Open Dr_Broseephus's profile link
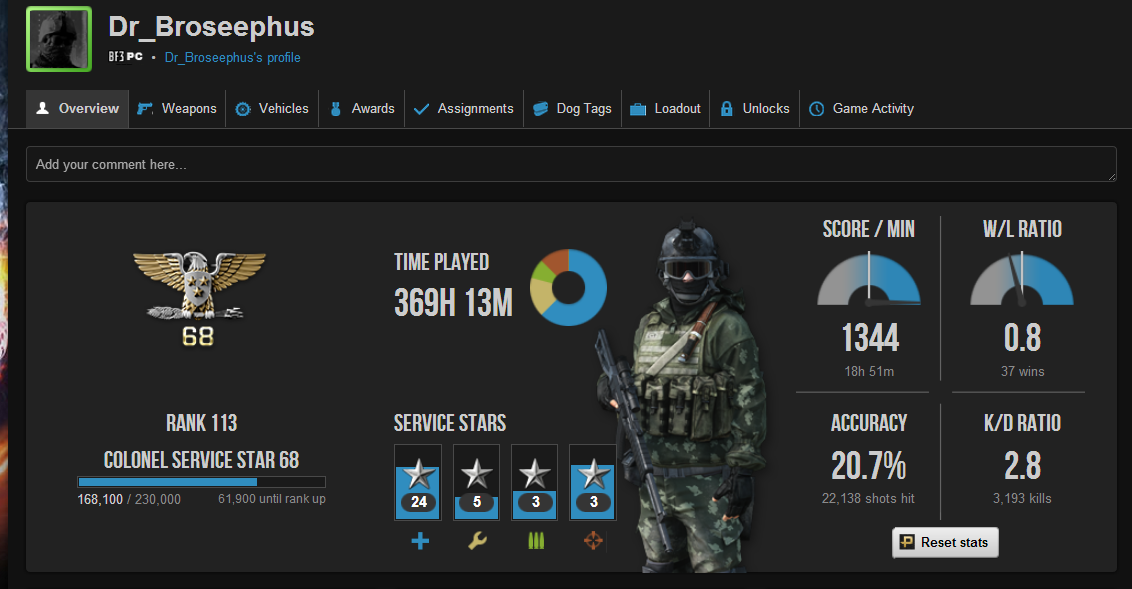Image resolution: width=1132 pixels, height=589 pixels. [232, 58]
